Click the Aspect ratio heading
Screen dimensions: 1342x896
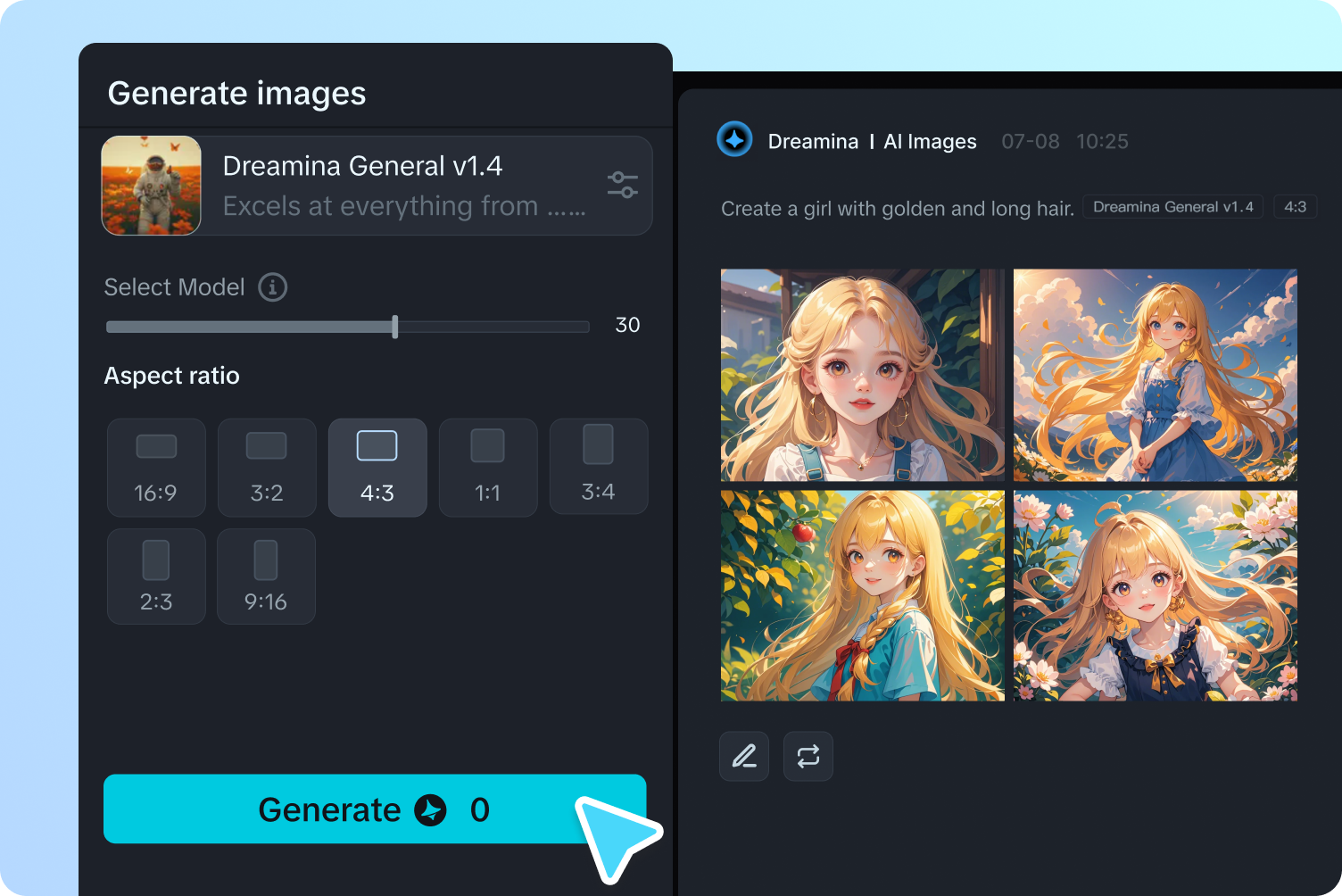172,376
